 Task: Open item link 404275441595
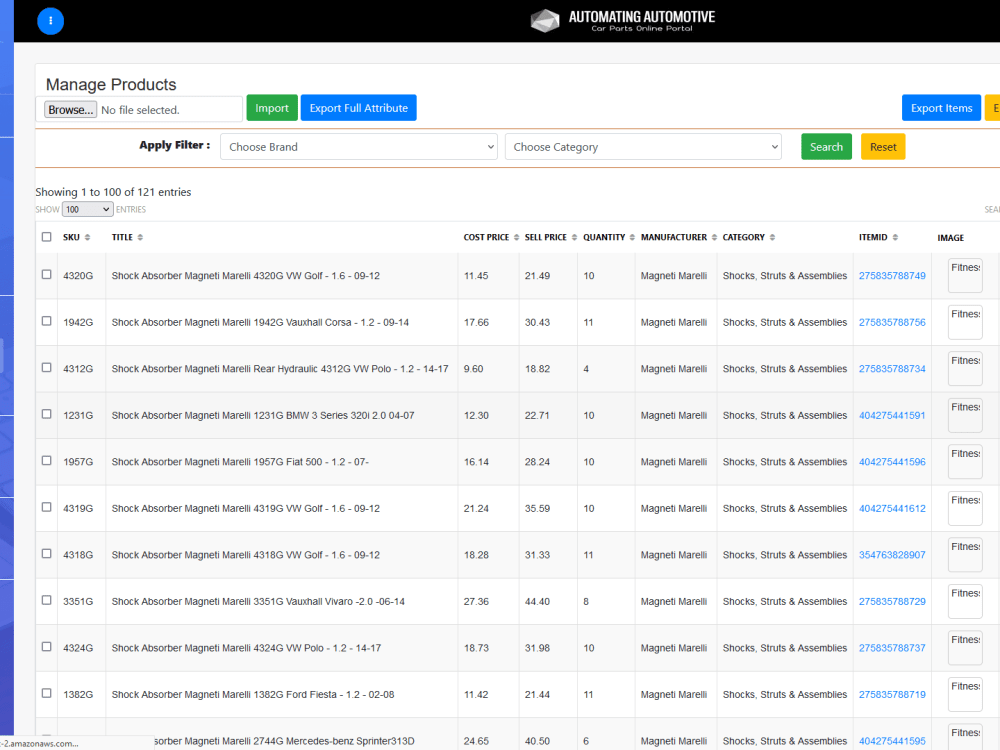892,742
